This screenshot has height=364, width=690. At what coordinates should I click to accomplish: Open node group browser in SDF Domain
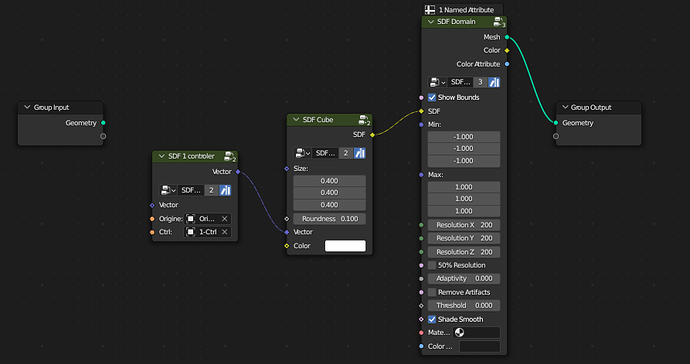point(437,82)
